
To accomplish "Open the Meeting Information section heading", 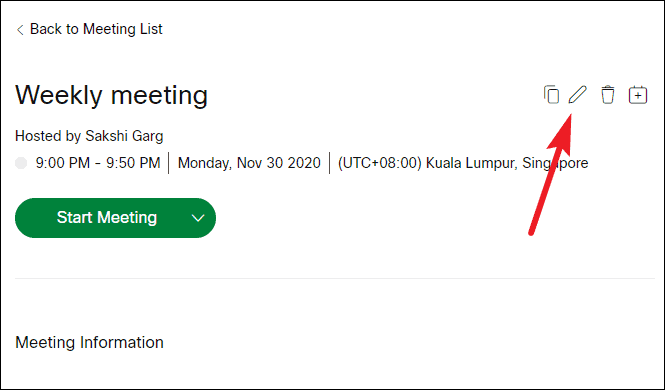I will pos(89,343).
